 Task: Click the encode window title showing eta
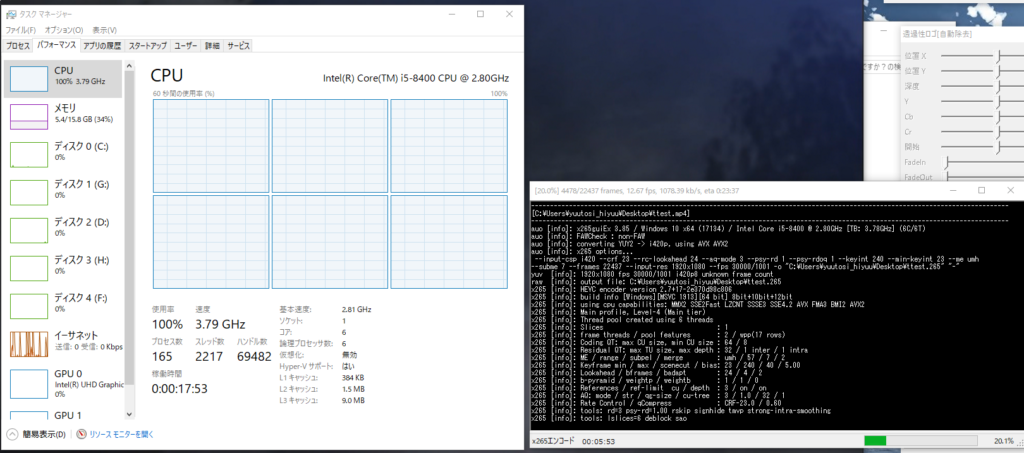(x=637, y=191)
